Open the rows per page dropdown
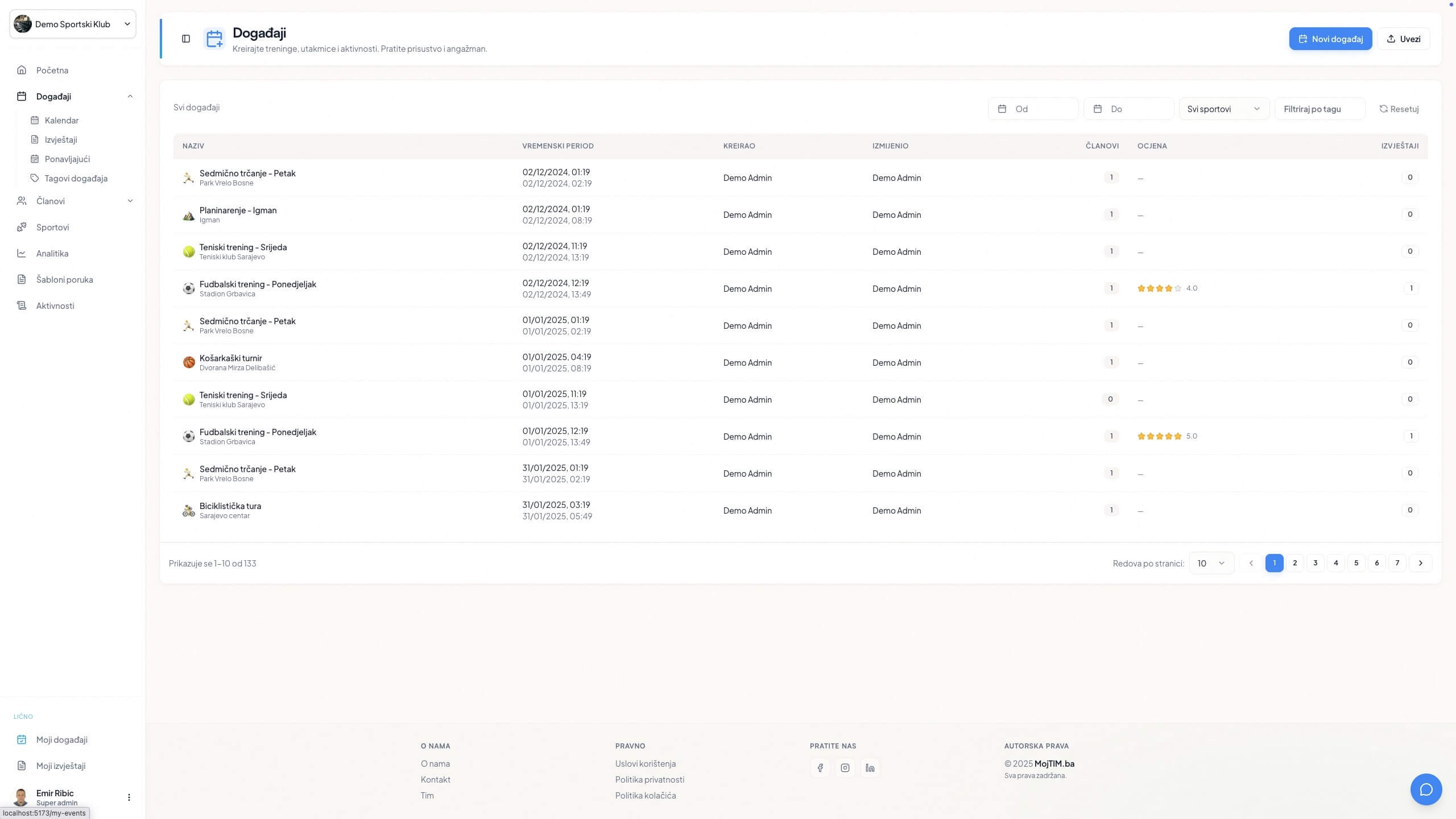The height and width of the screenshot is (819, 1456). pos(1211,563)
